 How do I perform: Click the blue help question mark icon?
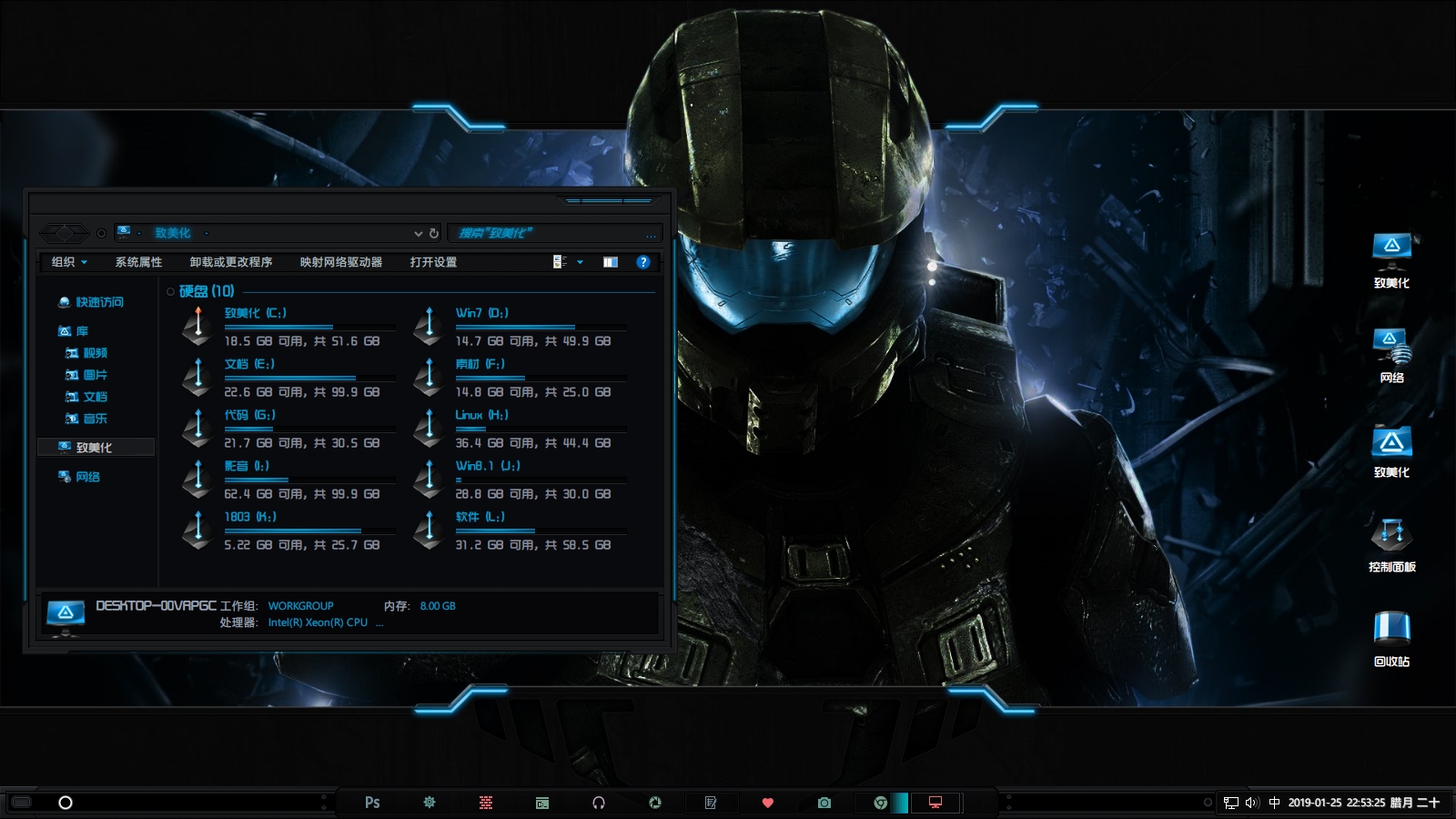(x=643, y=262)
